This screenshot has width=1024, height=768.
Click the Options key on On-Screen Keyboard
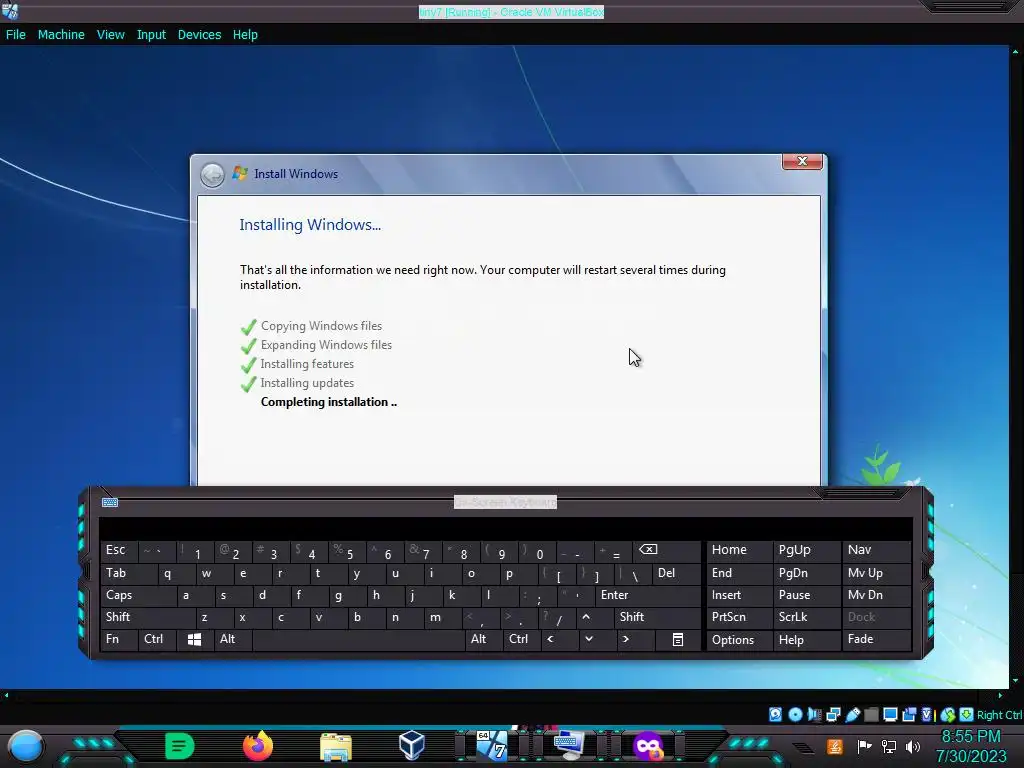(739, 640)
